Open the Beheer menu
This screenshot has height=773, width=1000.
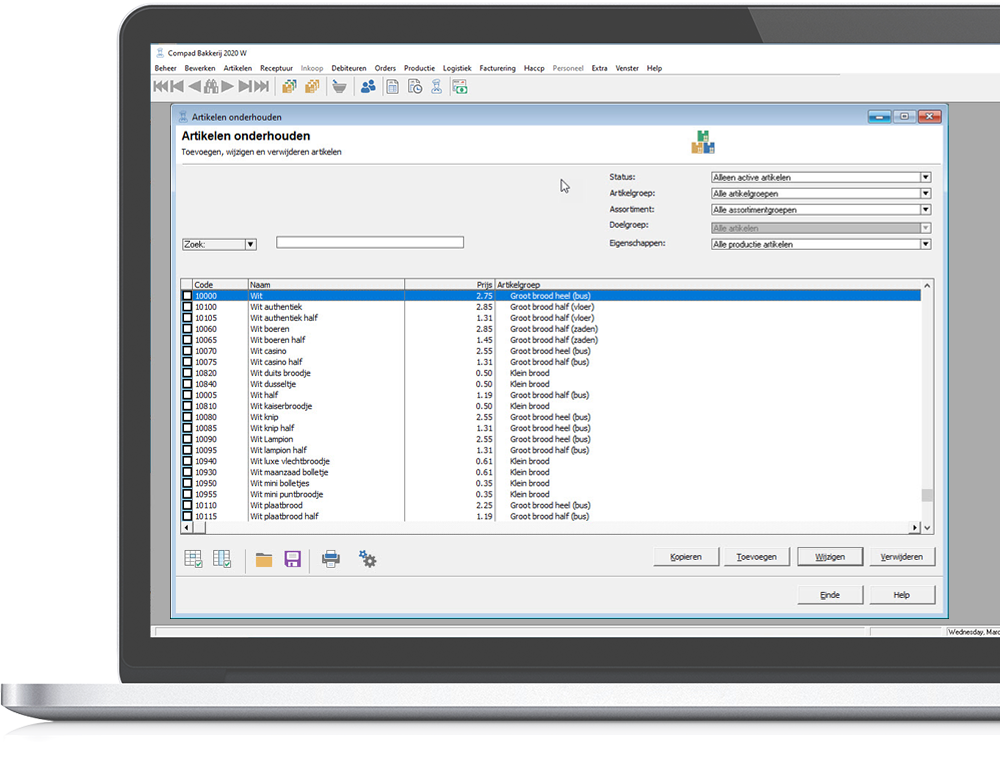[x=165, y=68]
